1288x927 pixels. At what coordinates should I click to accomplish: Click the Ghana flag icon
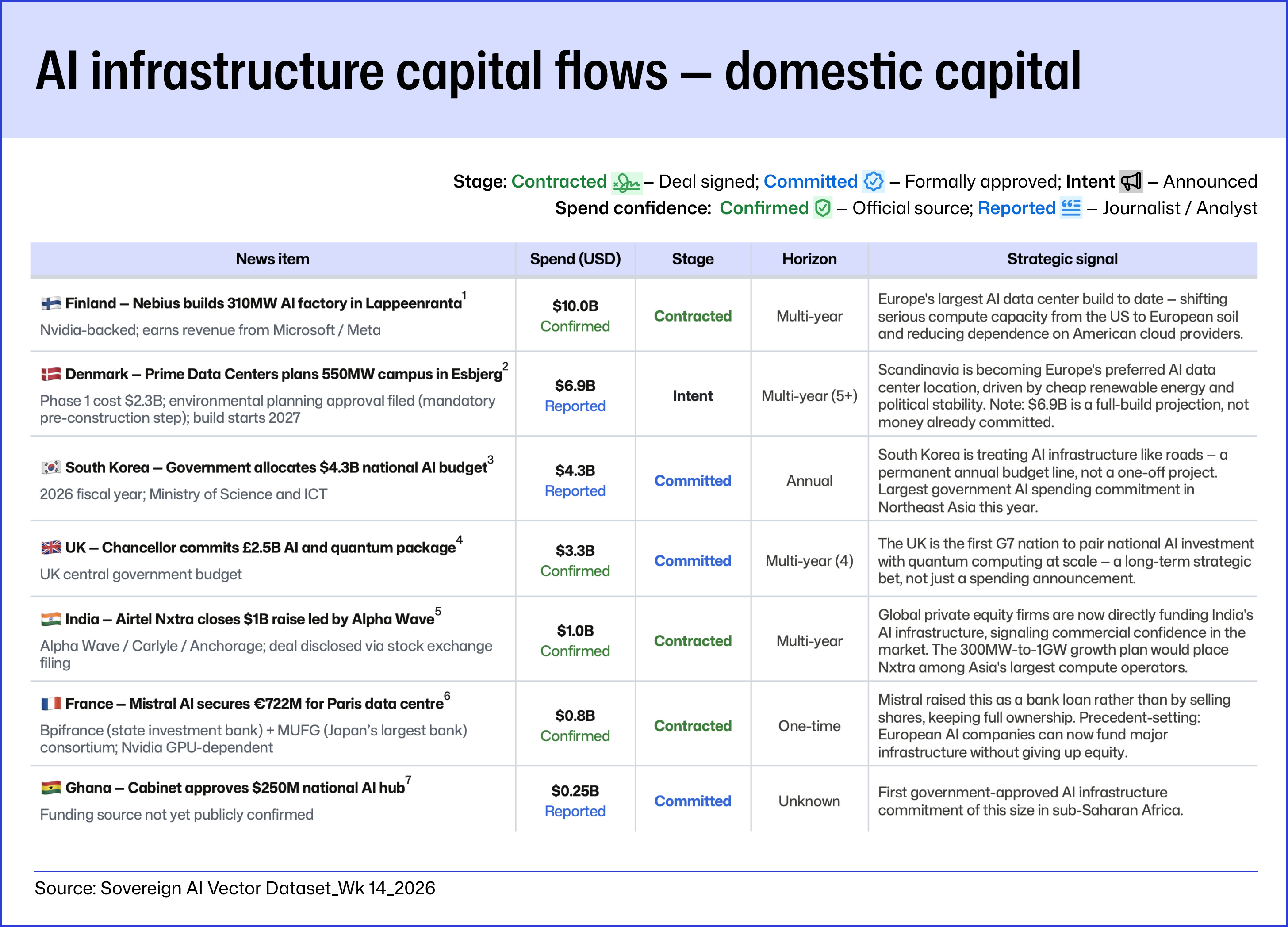[x=51, y=788]
